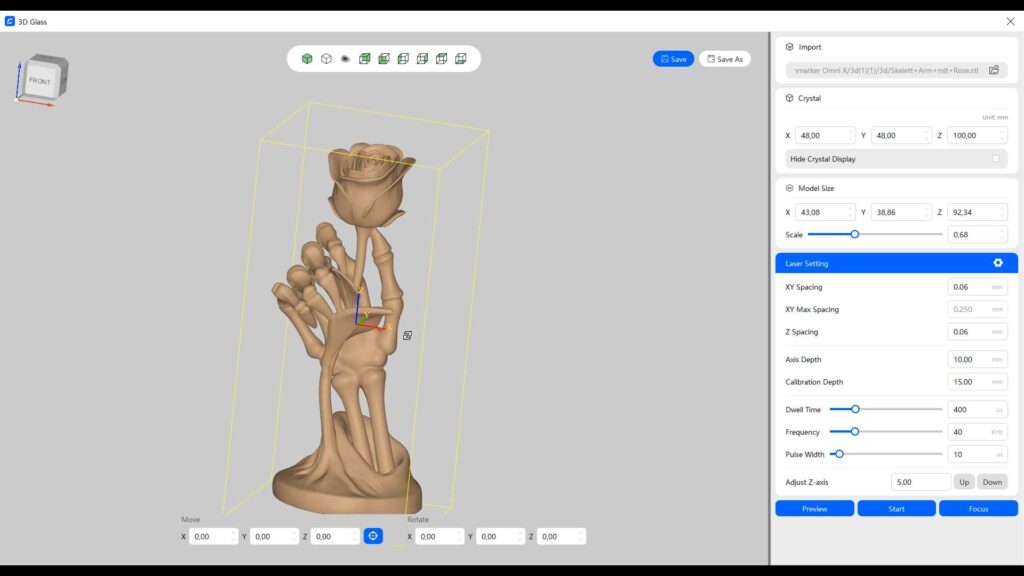Click the FRONT orientation cube
Screen dimensions: 1024x576
tap(40, 80)
